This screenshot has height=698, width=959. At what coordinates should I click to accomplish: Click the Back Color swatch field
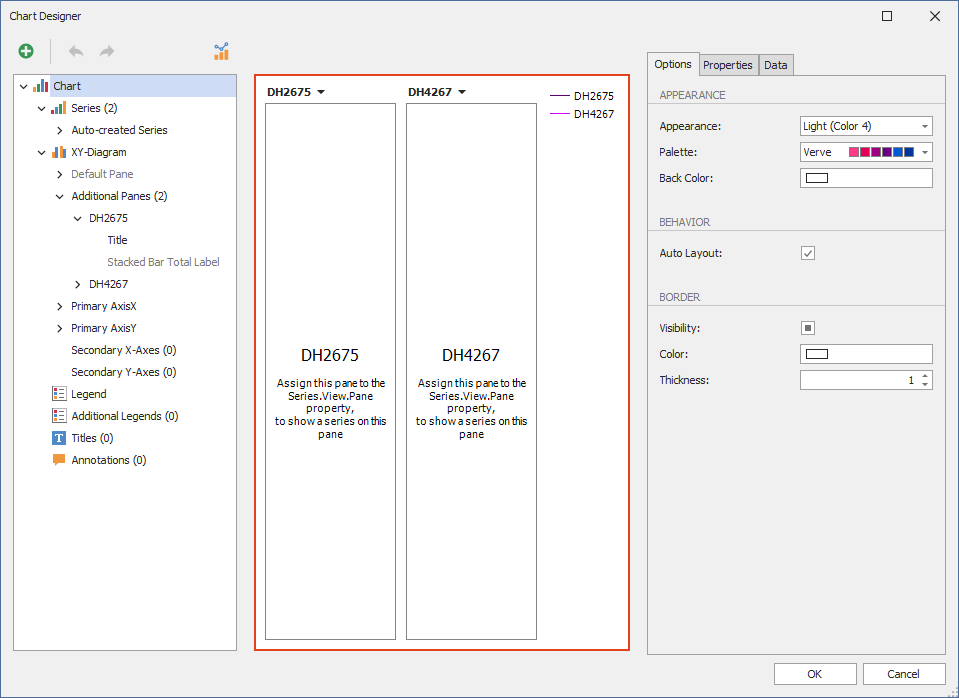(866, 178)
